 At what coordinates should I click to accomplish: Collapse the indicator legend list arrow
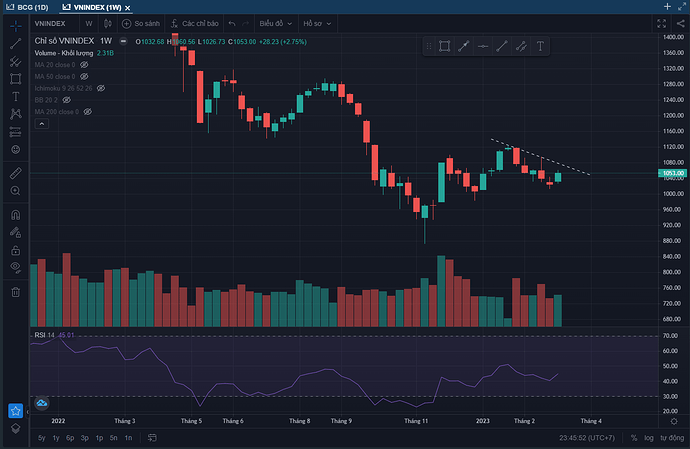(x=42, y=124)
